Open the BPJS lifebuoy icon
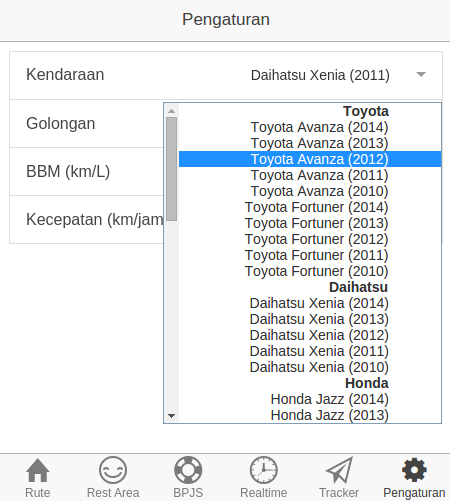The width and height of the screenshot is (450, 501). (188, 470)
